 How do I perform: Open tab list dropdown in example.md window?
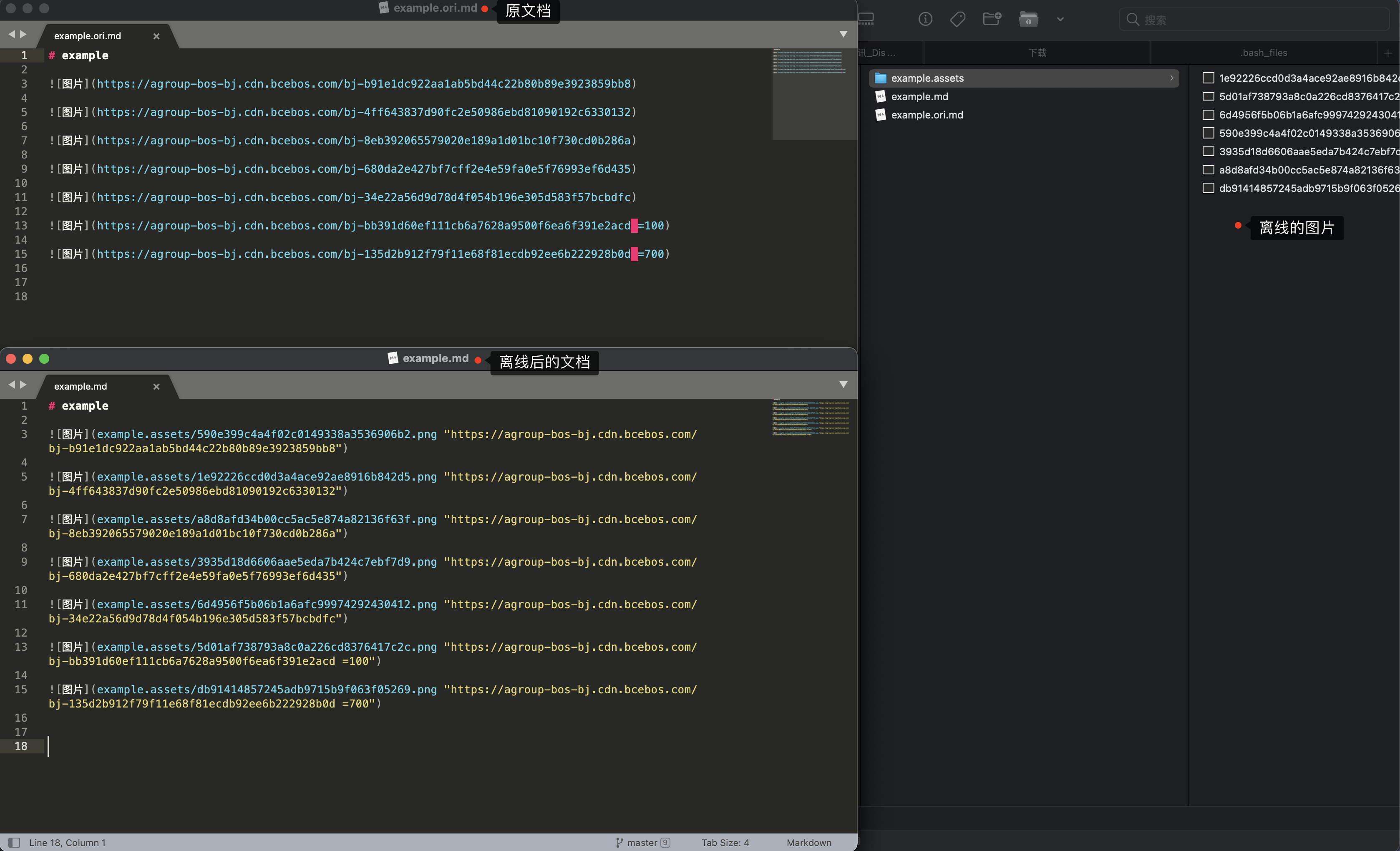[843, 385]
